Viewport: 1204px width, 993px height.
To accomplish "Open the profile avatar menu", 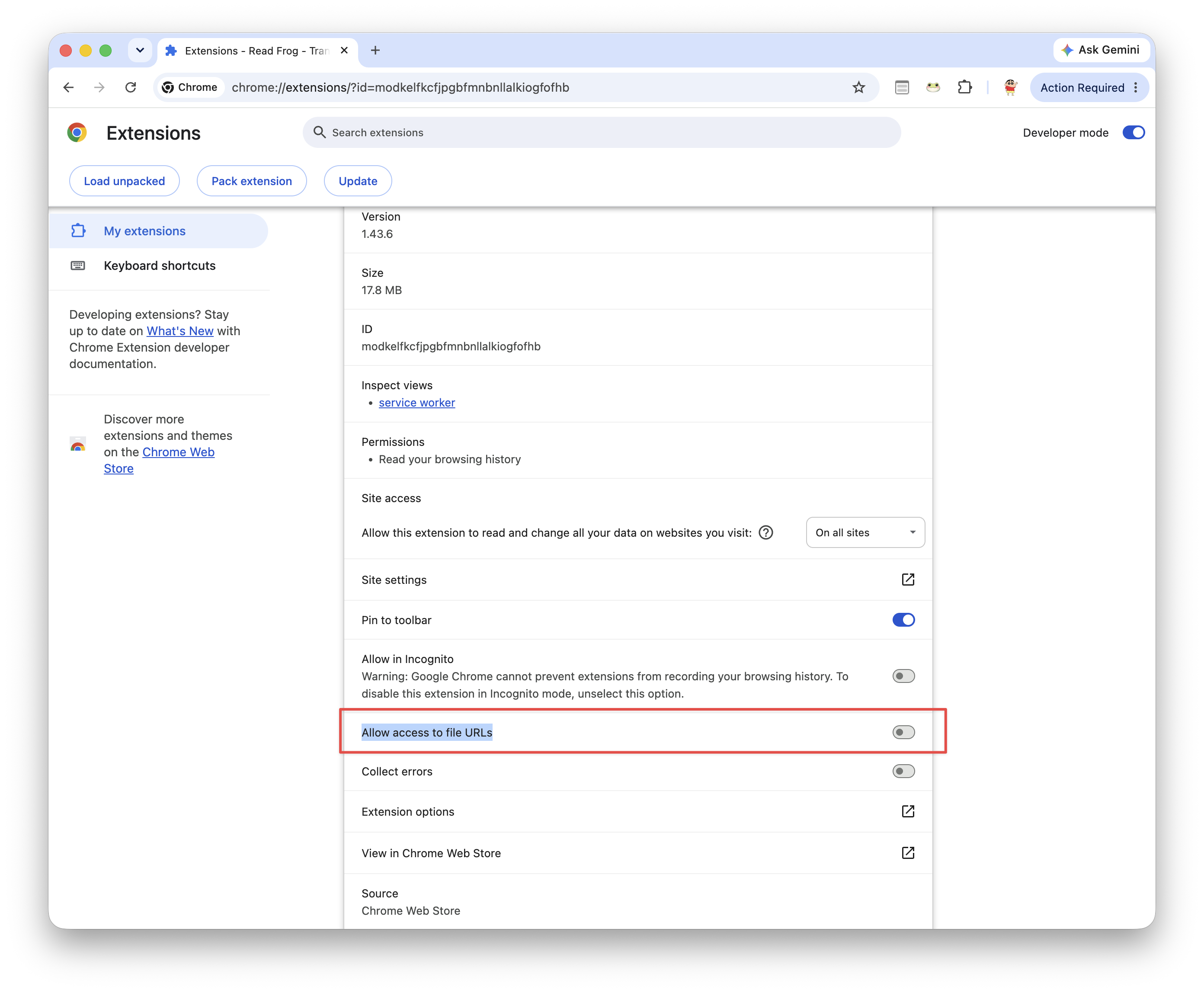I will pyautogui.click(x=1010, y=87).
